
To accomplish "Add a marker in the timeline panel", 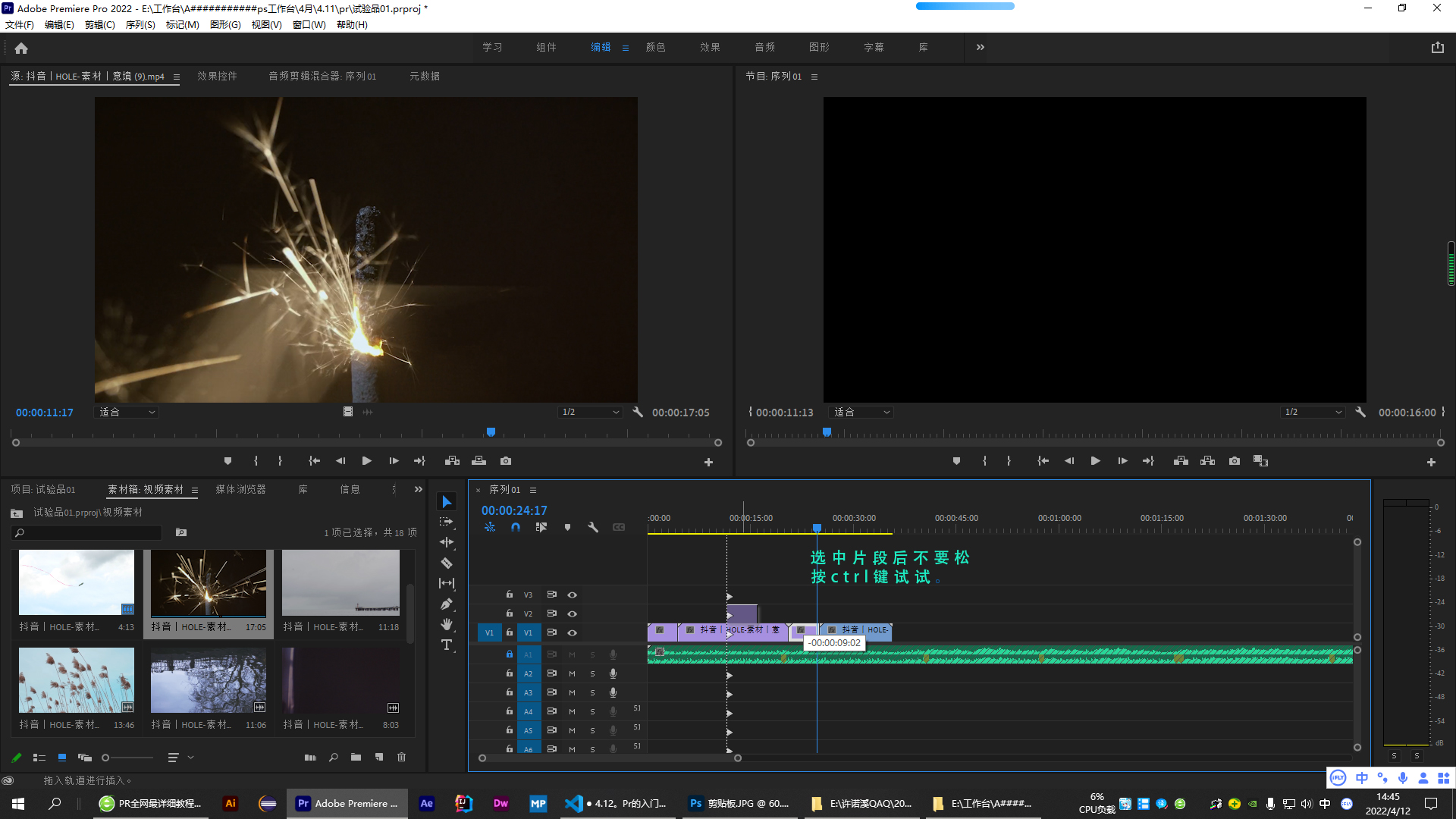I will point(567,527).
